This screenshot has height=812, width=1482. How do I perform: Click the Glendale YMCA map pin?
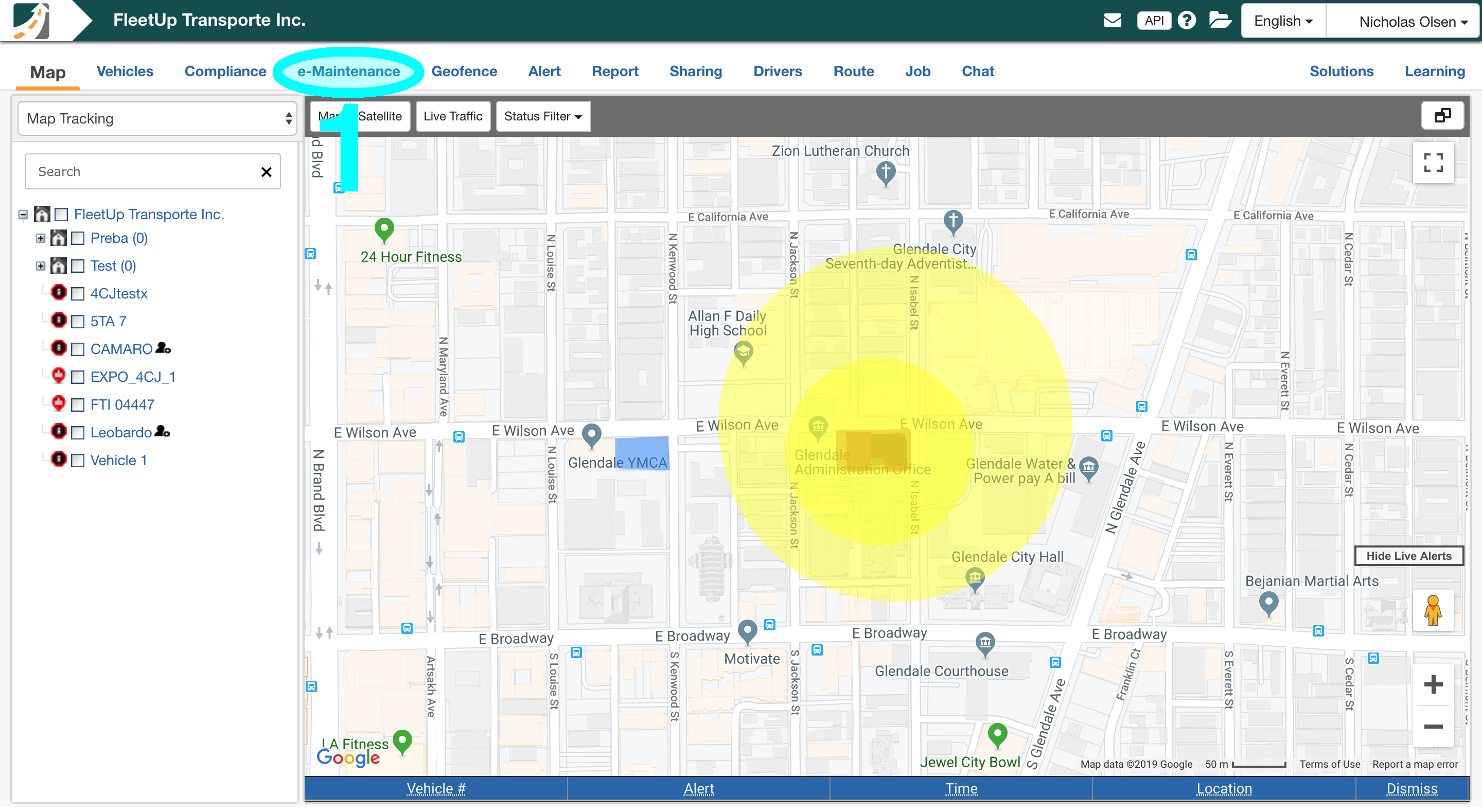[x=591, y=437]
